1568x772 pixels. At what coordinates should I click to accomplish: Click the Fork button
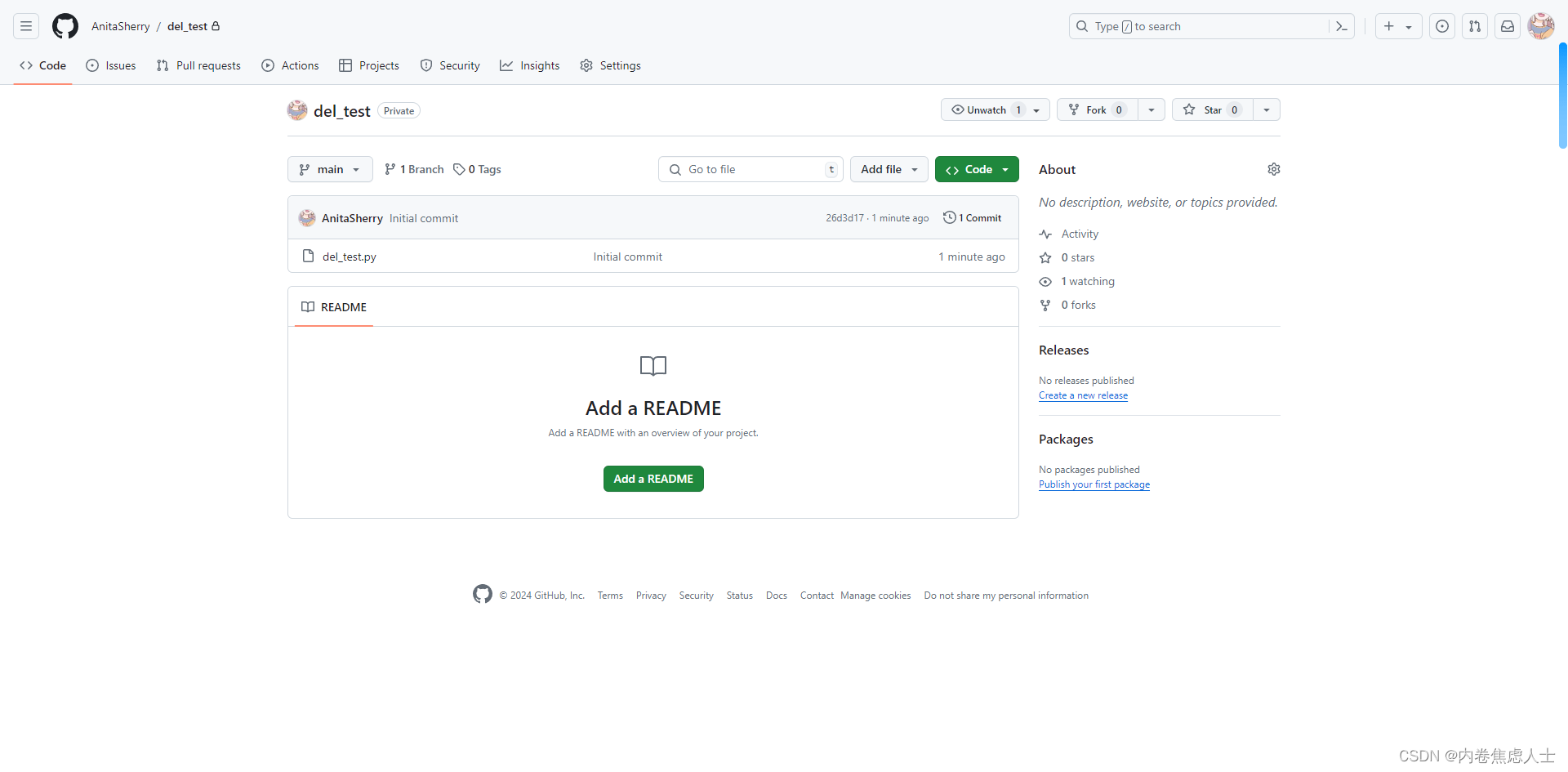(1097, 109)
